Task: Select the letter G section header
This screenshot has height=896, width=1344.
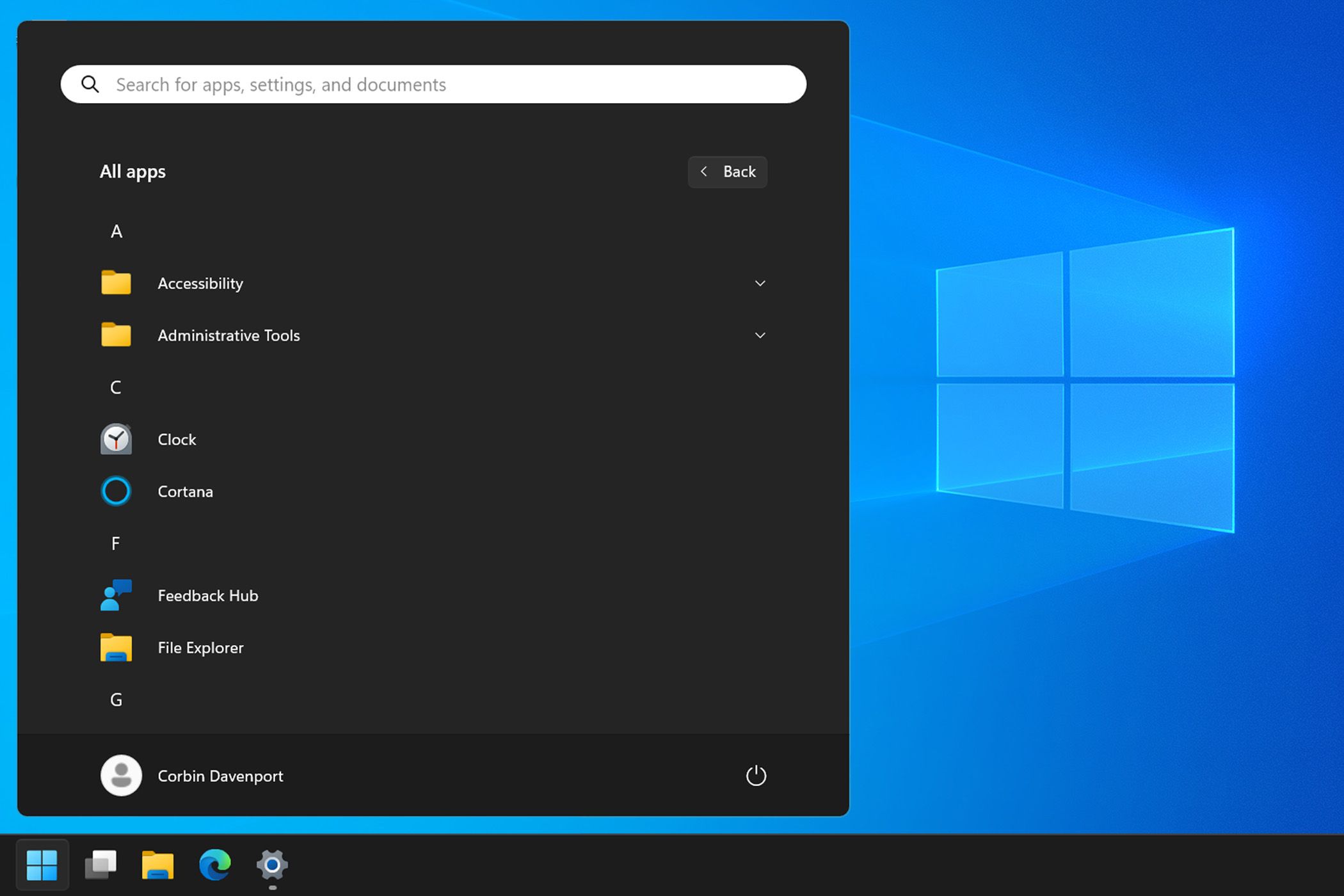Action: (x=116, y=699)
